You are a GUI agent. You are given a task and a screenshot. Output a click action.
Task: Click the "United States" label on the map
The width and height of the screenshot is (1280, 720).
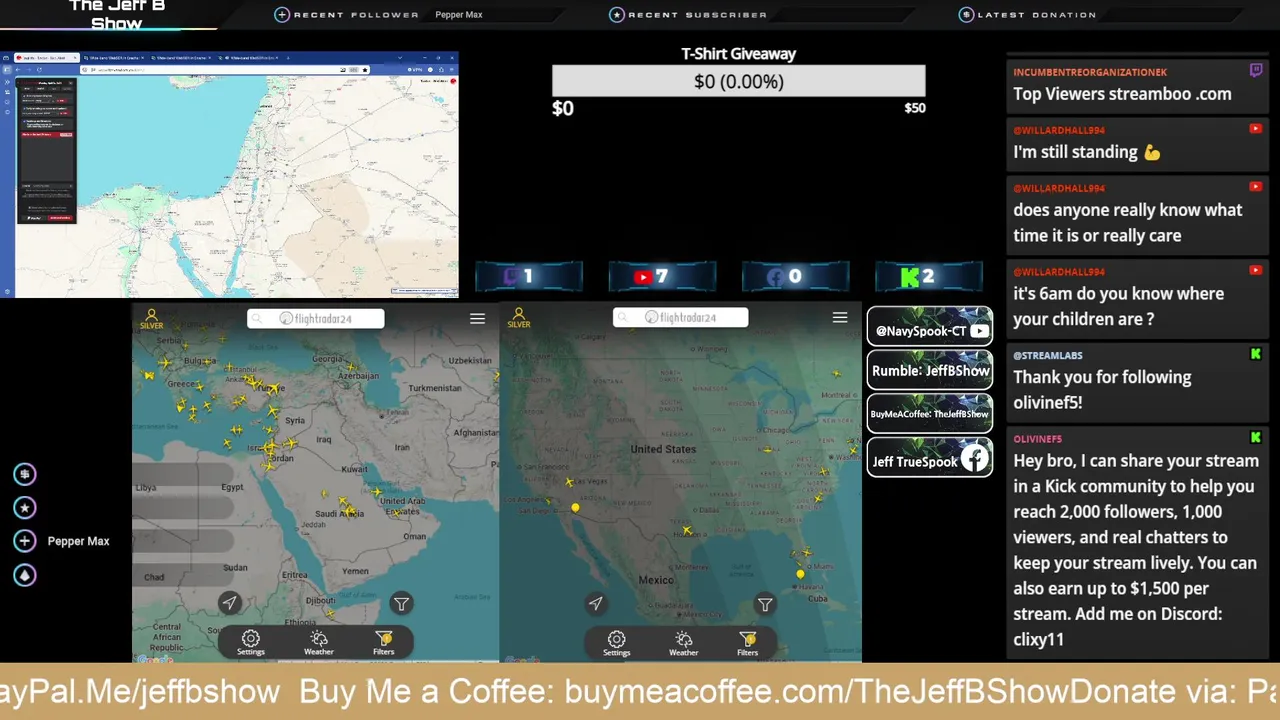663,449
